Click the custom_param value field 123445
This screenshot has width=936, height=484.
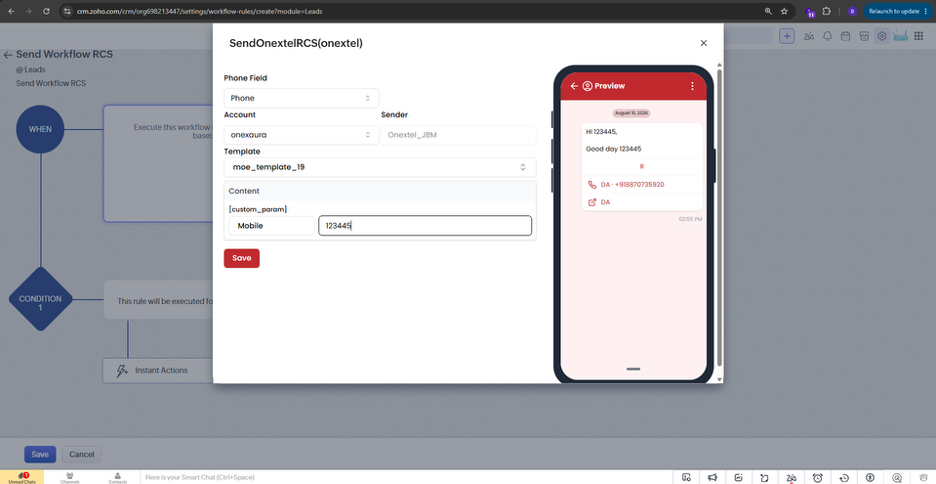pyautogui.click(x=425, y=226)
